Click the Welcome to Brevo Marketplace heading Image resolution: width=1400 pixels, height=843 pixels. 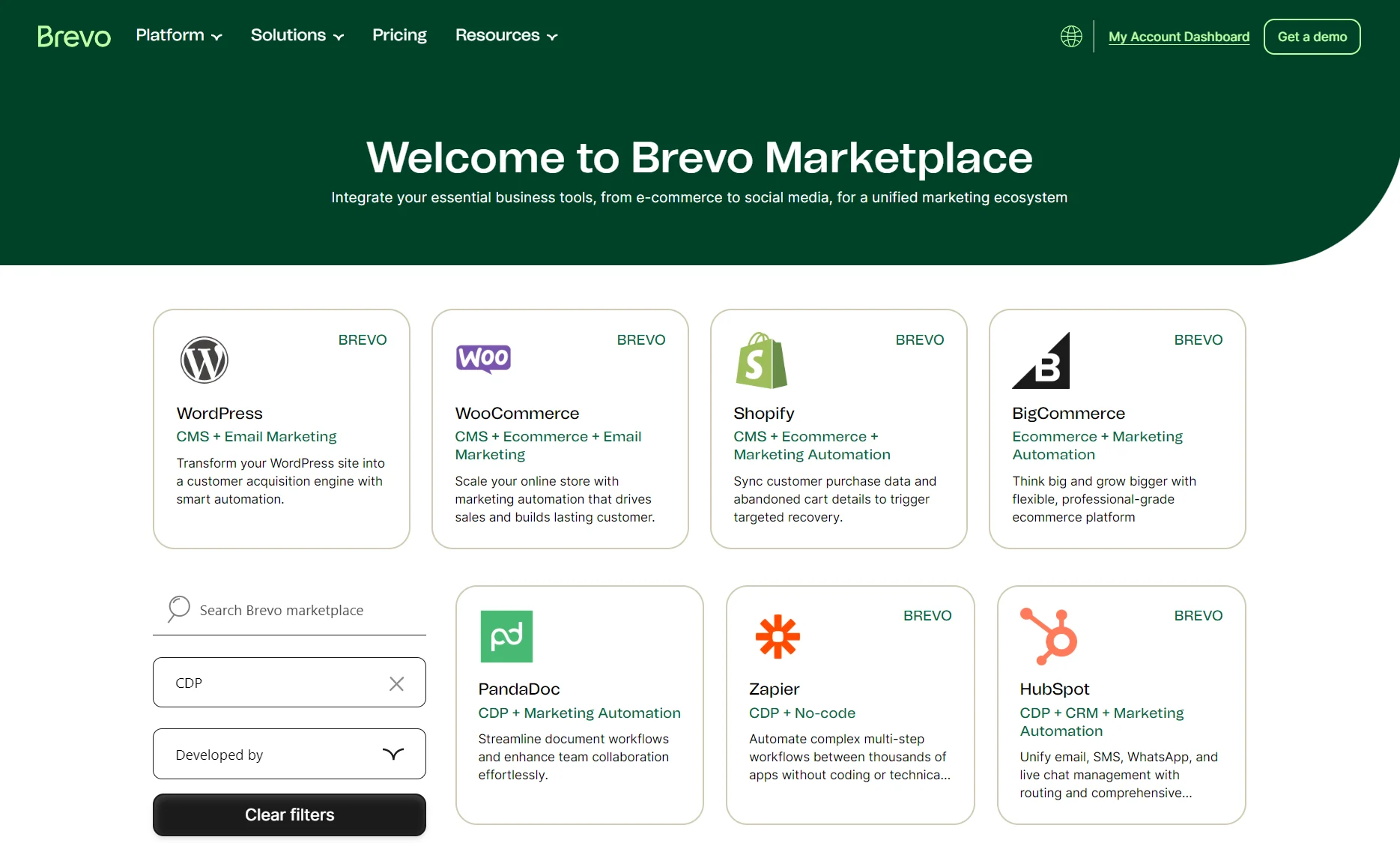tap(700, 157)
